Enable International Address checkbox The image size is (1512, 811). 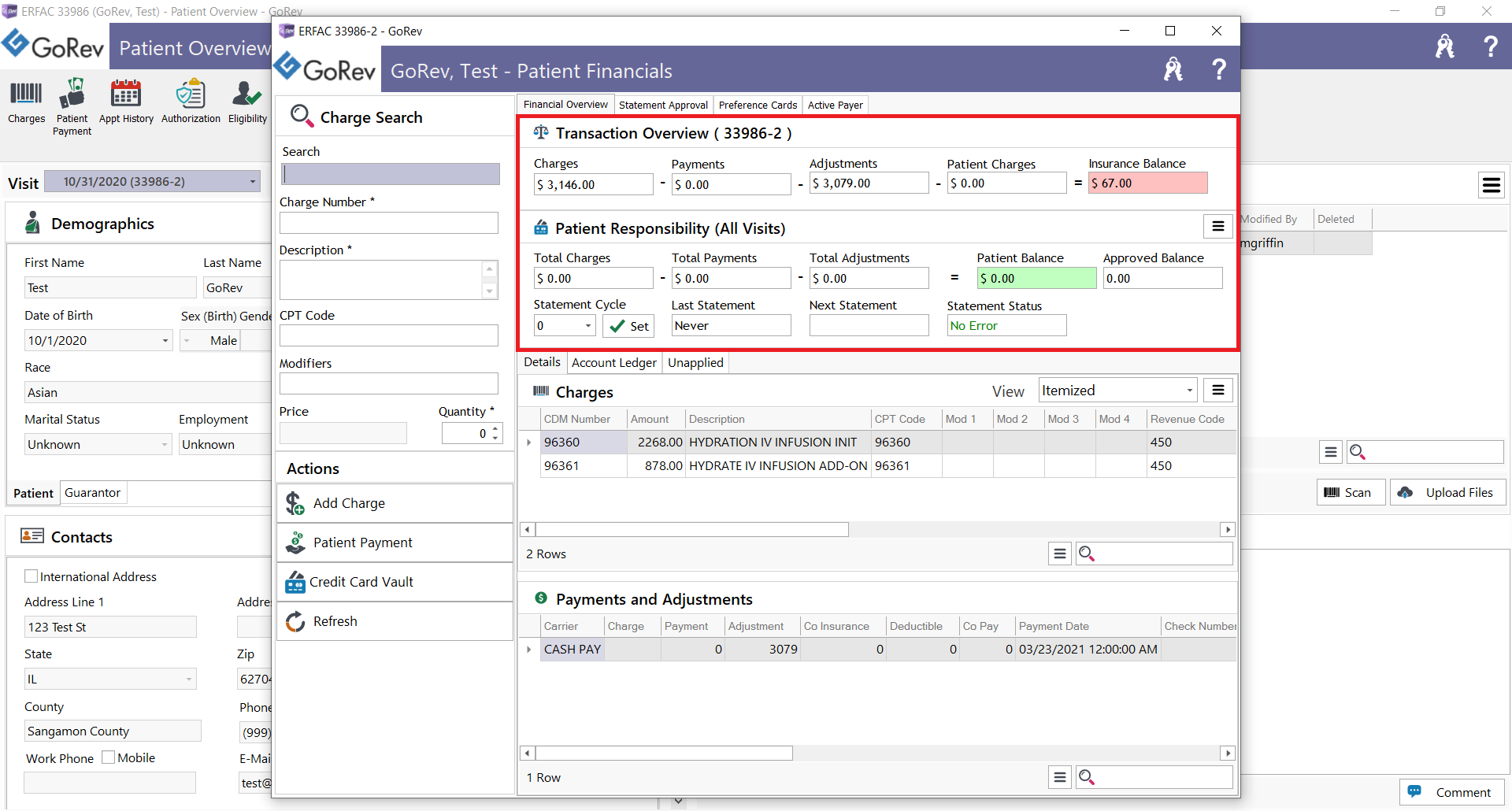[31, 576]
